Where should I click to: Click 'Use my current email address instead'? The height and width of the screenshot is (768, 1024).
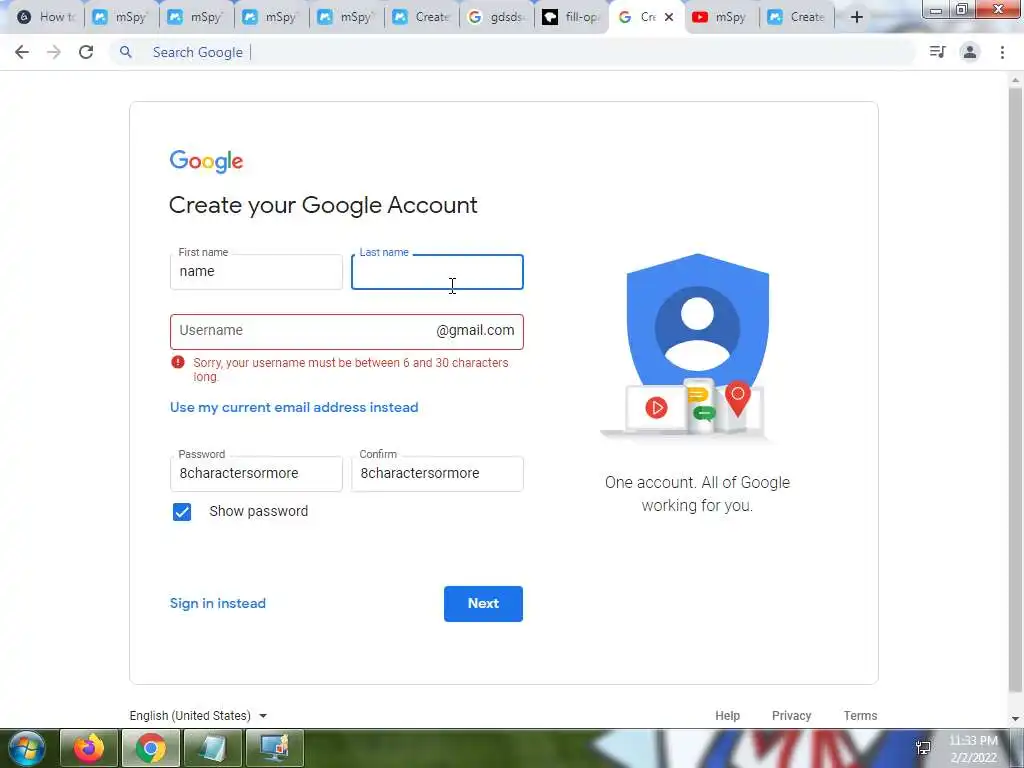tap(294, 408)
